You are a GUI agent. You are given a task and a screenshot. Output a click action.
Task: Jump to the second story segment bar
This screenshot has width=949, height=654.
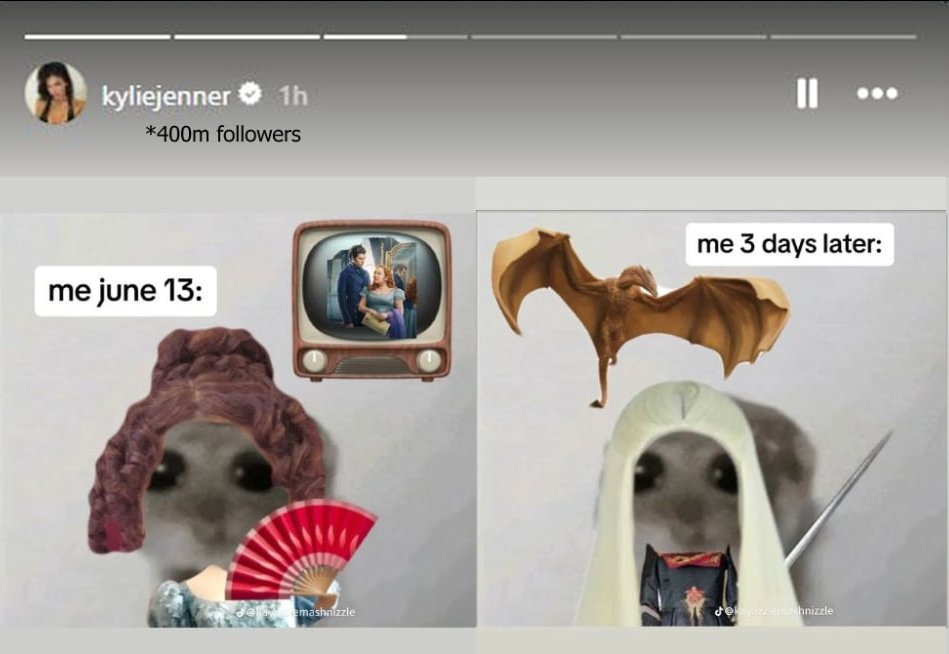point(247,37)
